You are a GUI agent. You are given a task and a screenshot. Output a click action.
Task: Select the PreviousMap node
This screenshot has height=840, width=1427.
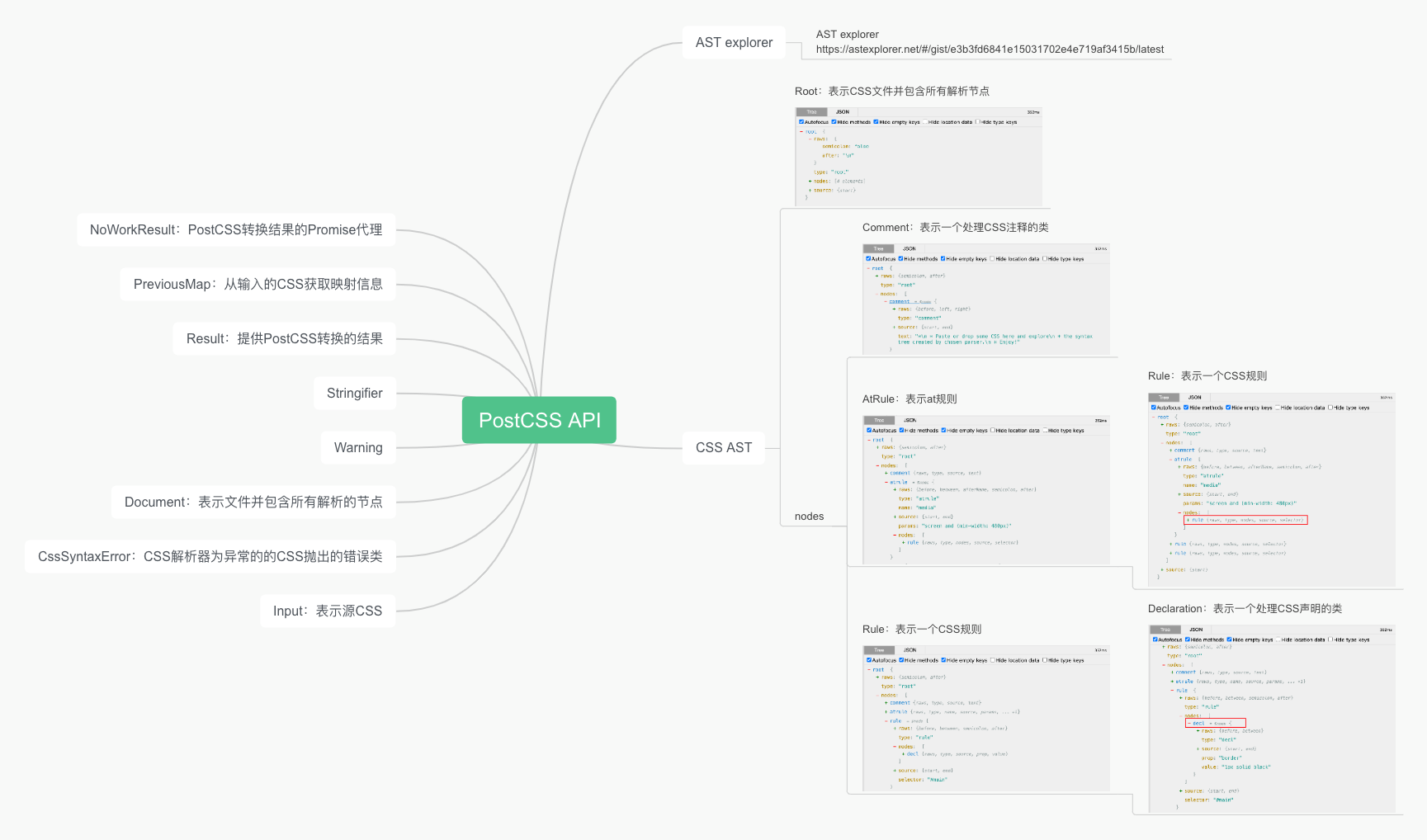(x=258, y=284)
